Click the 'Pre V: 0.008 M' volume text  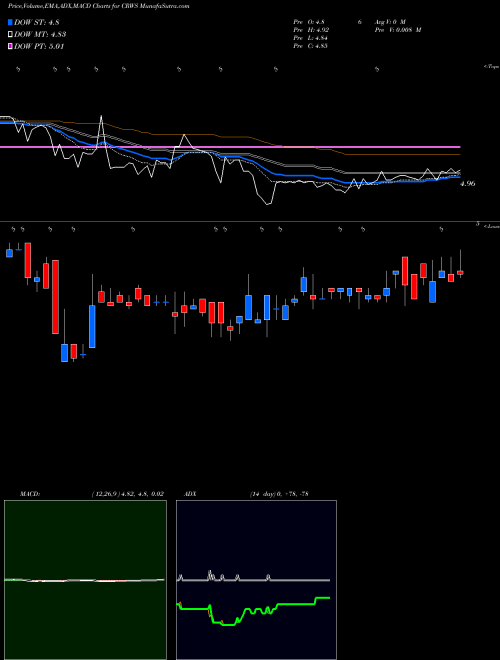coord(398,30)
